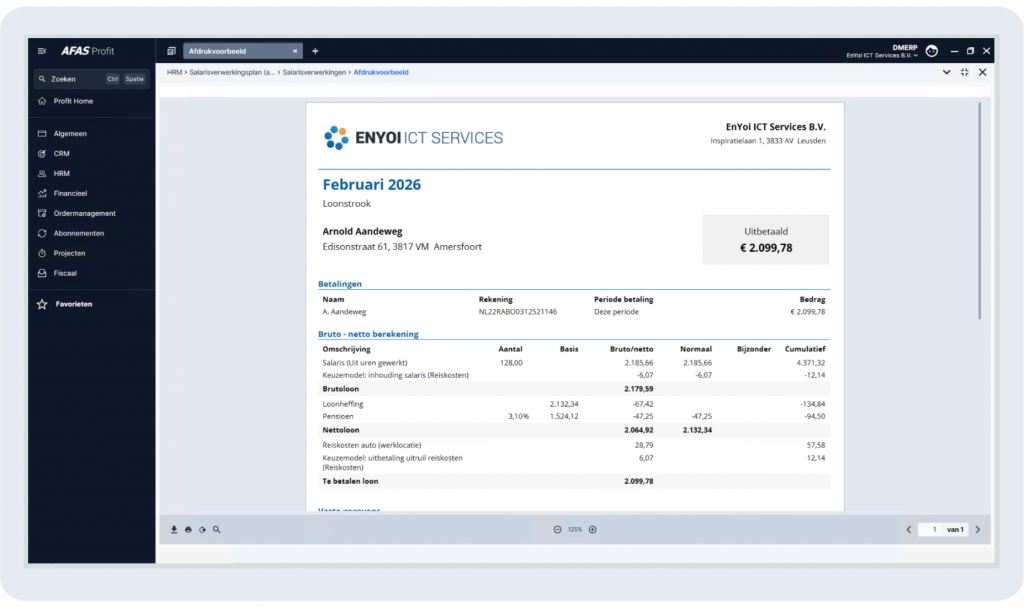Click the Financieel chart icon

tap(42, 193)
